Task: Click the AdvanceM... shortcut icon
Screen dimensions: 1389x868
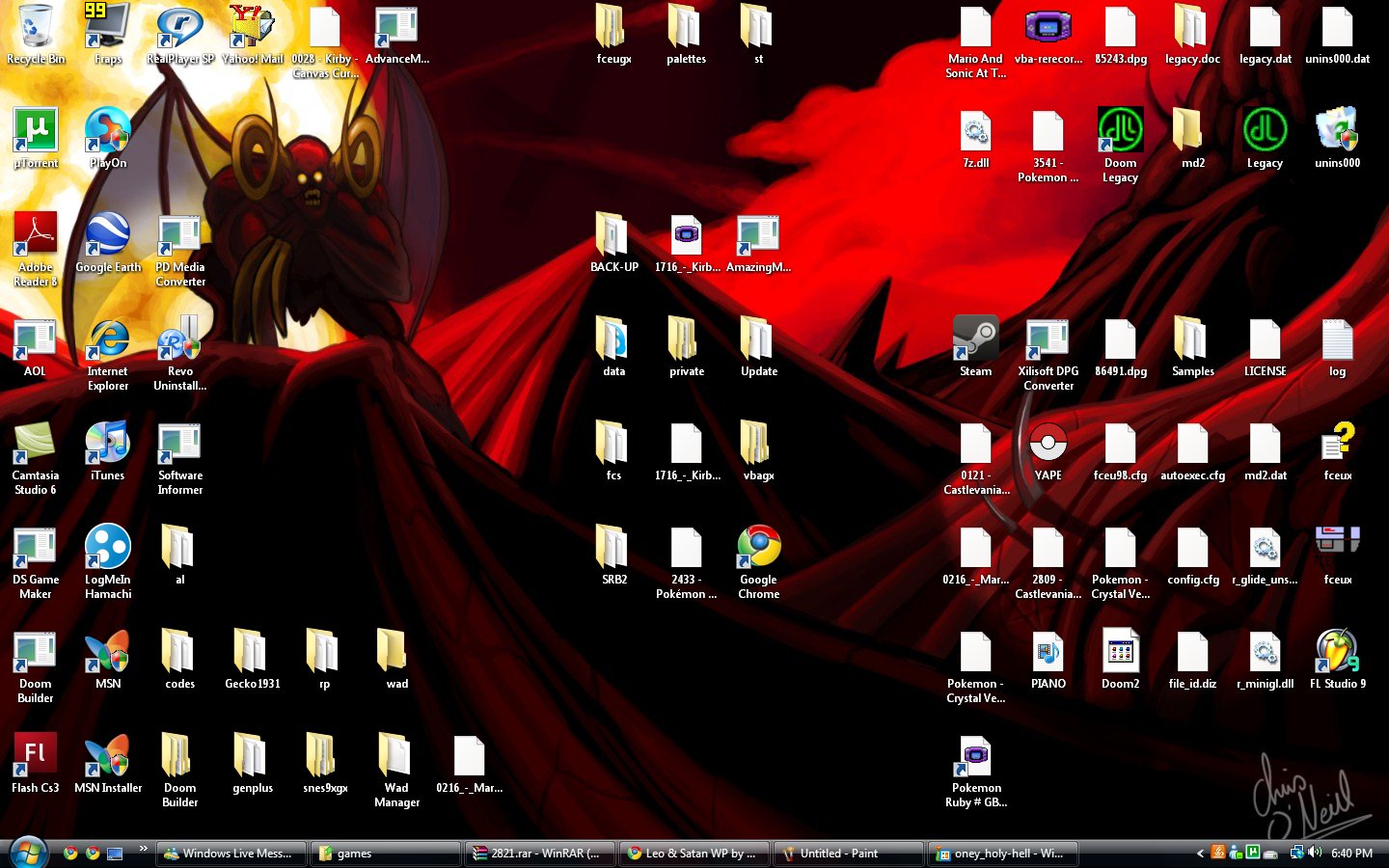Action: click(x=397, y=35)
